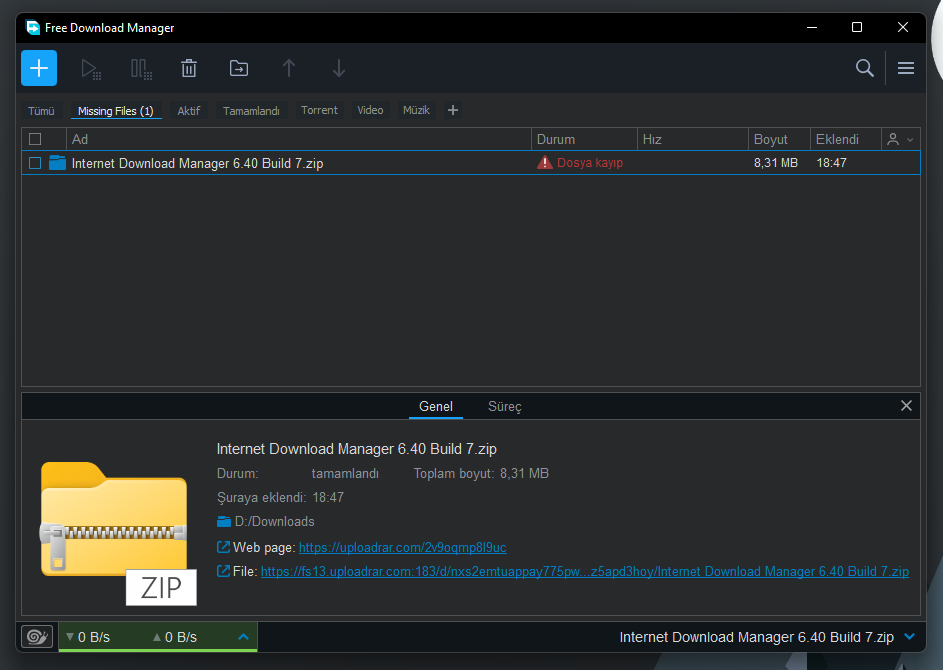Click the red Dosya kayıp status text

coord(589,162)
